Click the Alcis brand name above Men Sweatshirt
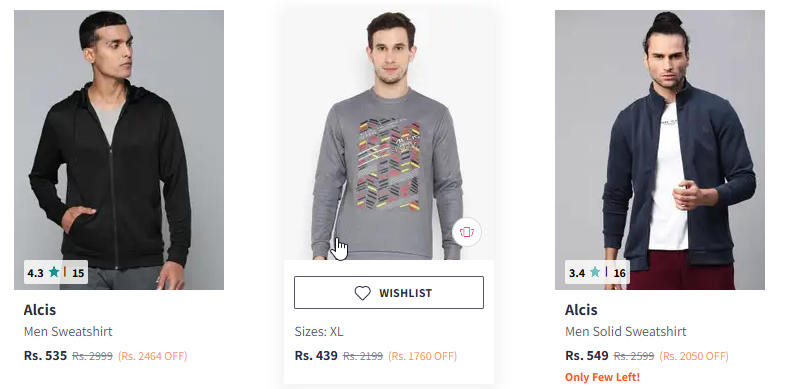The height and width of the screenshot is (389, 805). coord(40,310)
